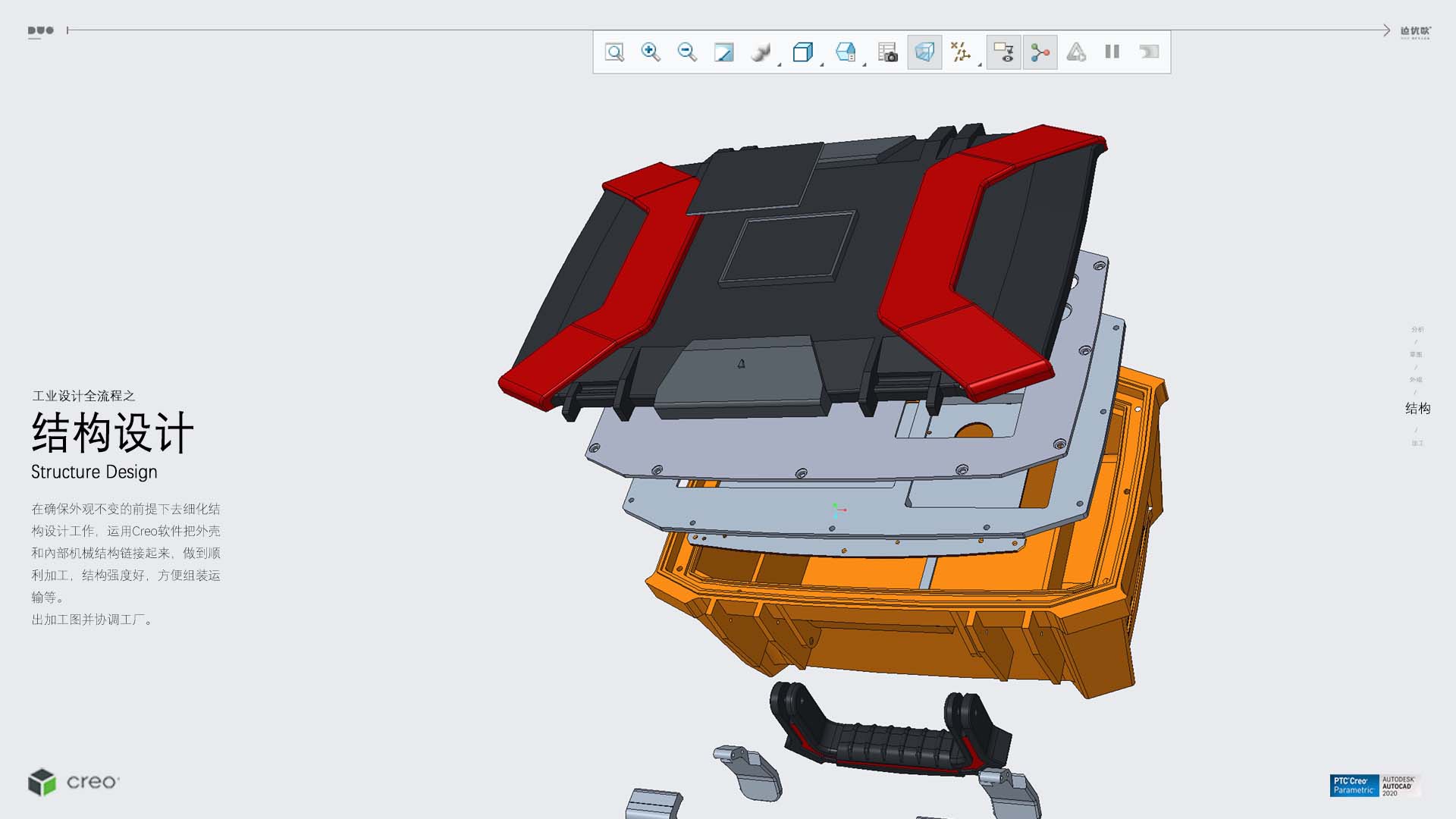The image size is (1456, 819).
Task: Click the PTC Creo Parametric badge
Action: pyautogui.click(x=1354, y=786)
